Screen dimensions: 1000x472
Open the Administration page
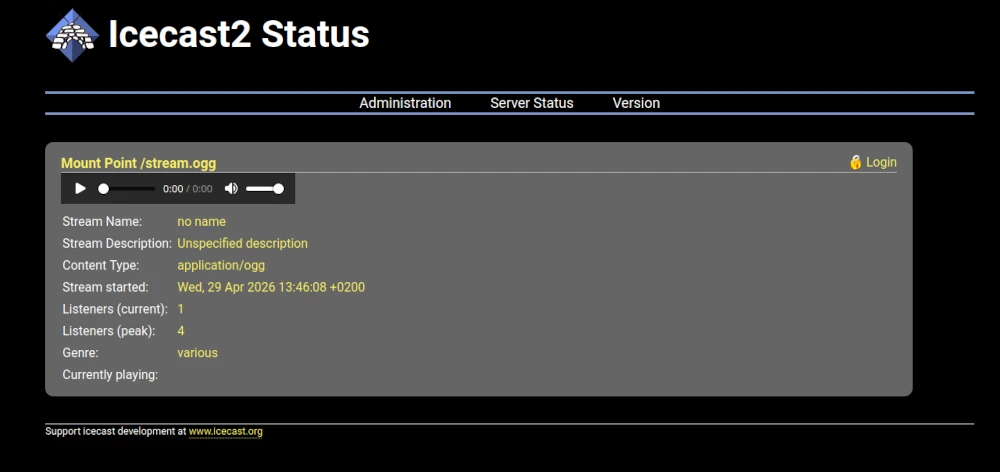[x=405, y=103]
